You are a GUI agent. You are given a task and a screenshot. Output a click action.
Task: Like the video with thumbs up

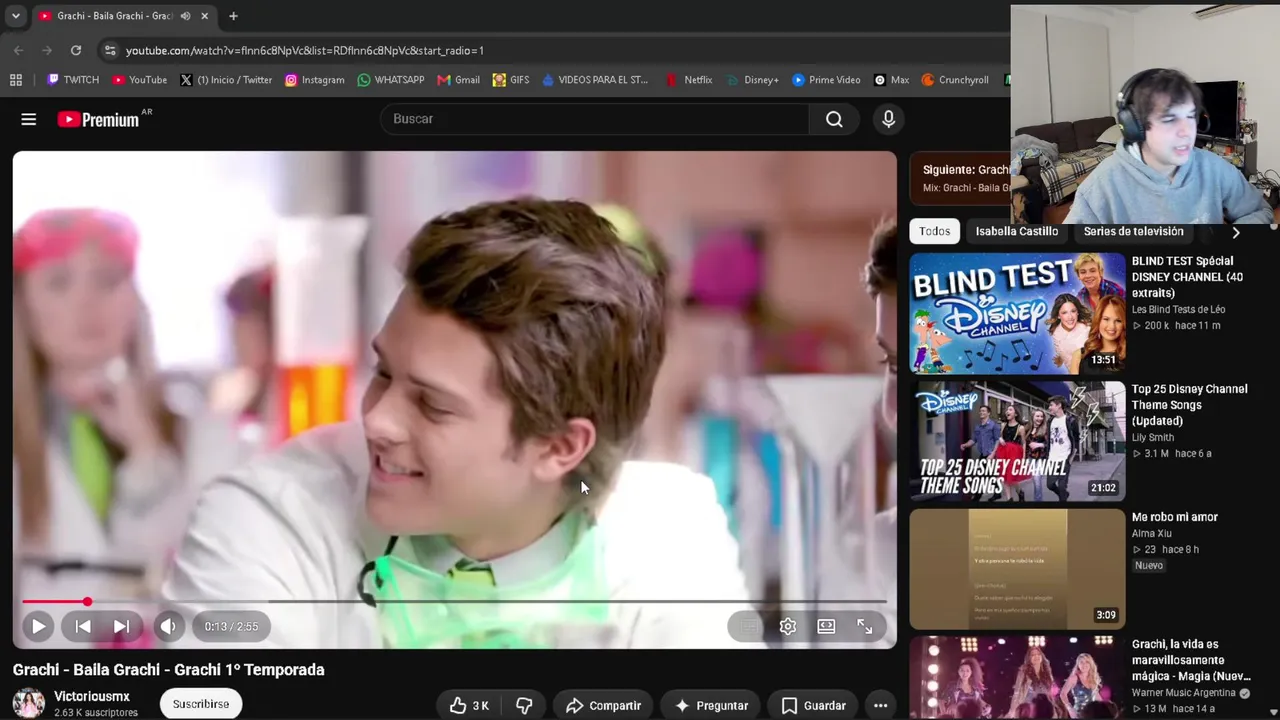tap(469, 706)
